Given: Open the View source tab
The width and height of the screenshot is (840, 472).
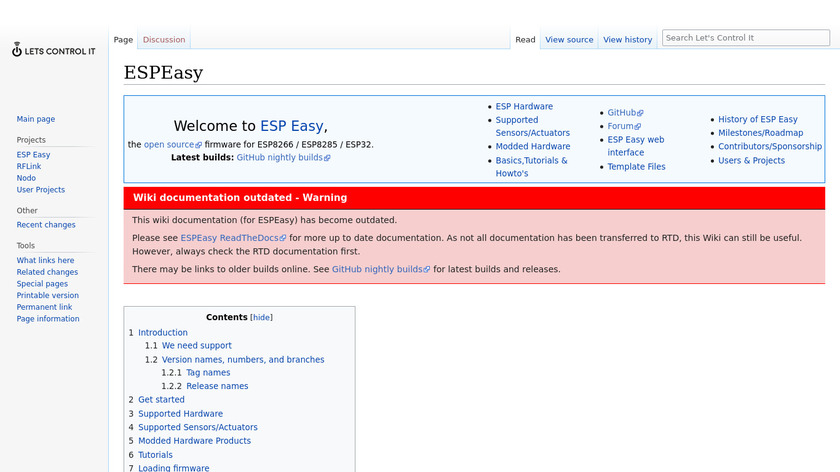Looking at the screenshot, I should click(569, 40).
